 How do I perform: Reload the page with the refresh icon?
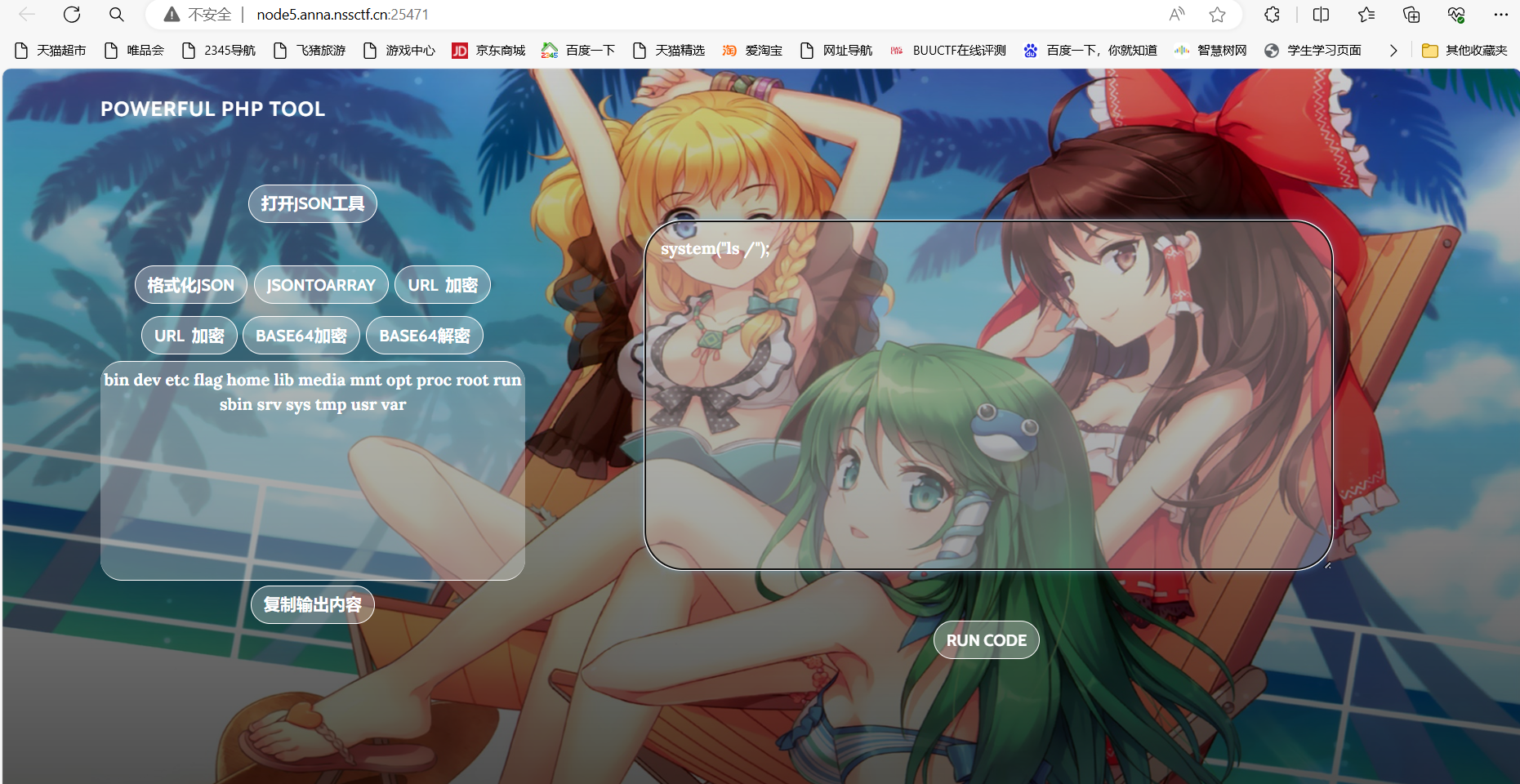tap(72, 15)
